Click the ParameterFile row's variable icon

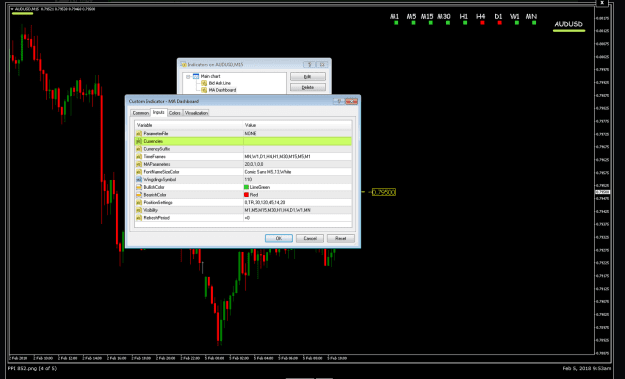tap(139, 134)
